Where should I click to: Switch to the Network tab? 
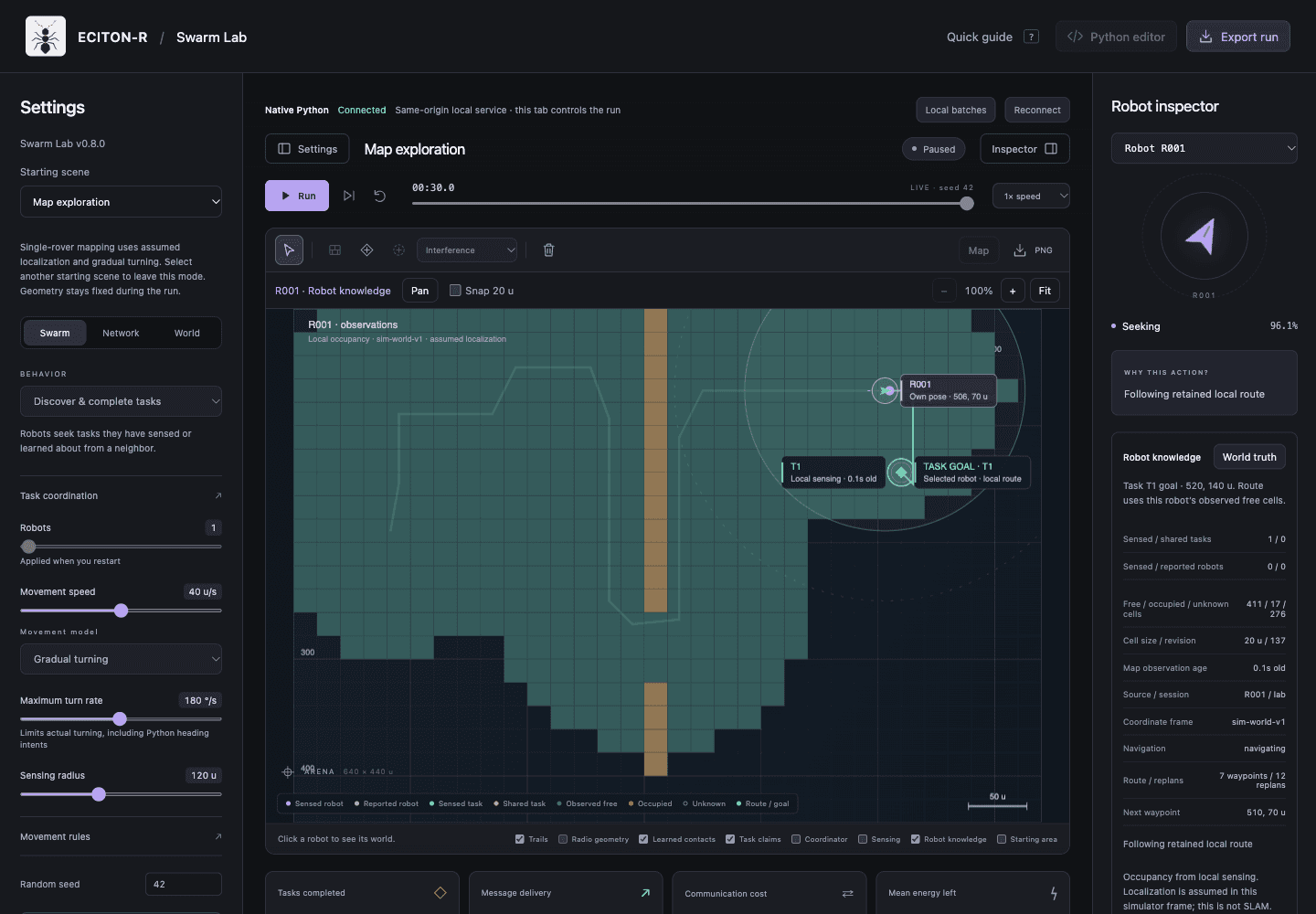121,333
